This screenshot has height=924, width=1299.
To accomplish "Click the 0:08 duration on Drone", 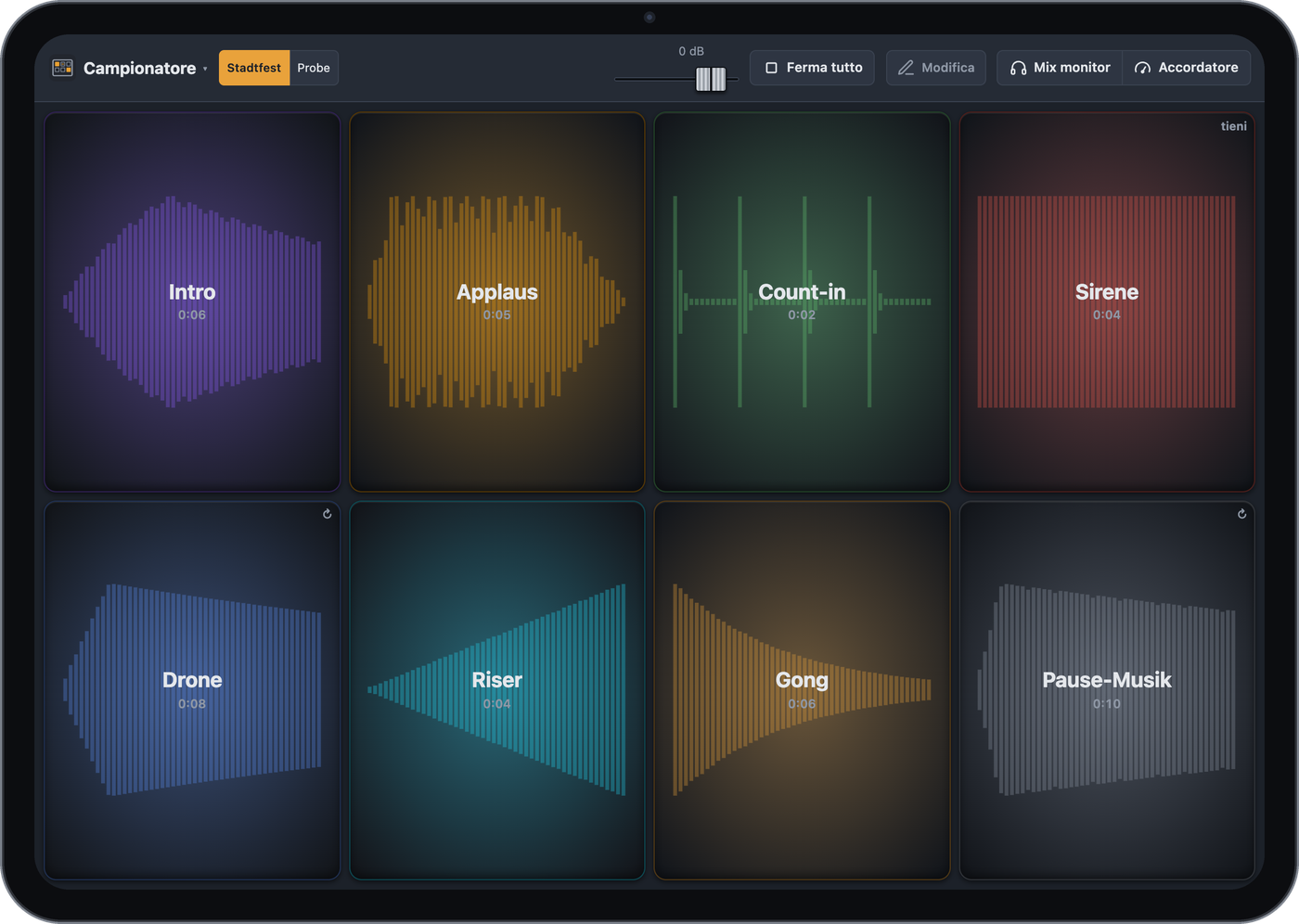I will tap(192, 704).
